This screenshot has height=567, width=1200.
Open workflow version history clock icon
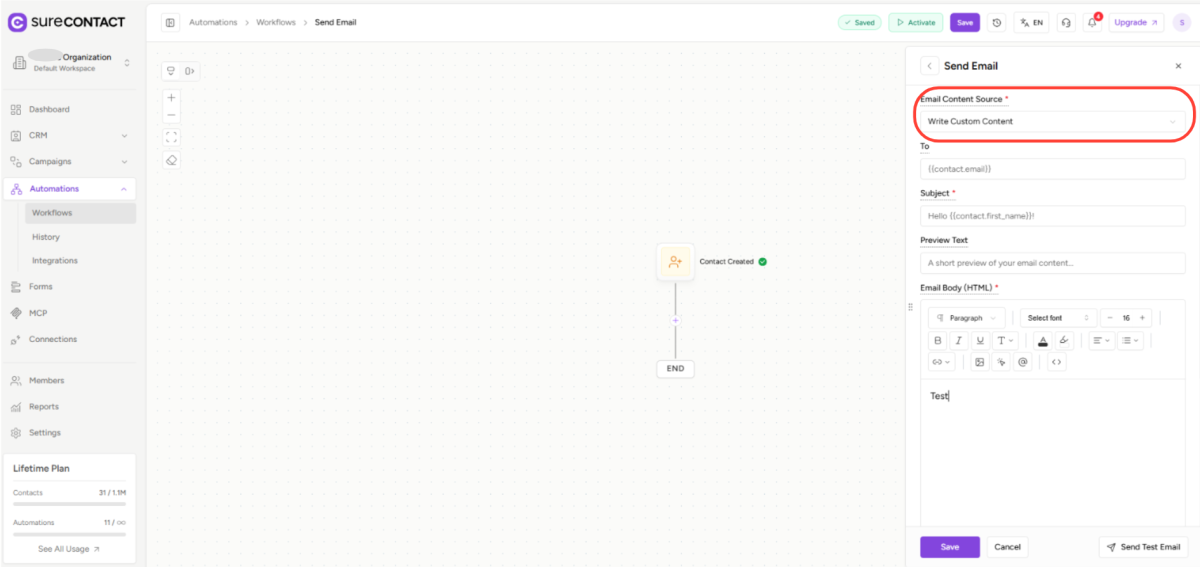[997, 22]
